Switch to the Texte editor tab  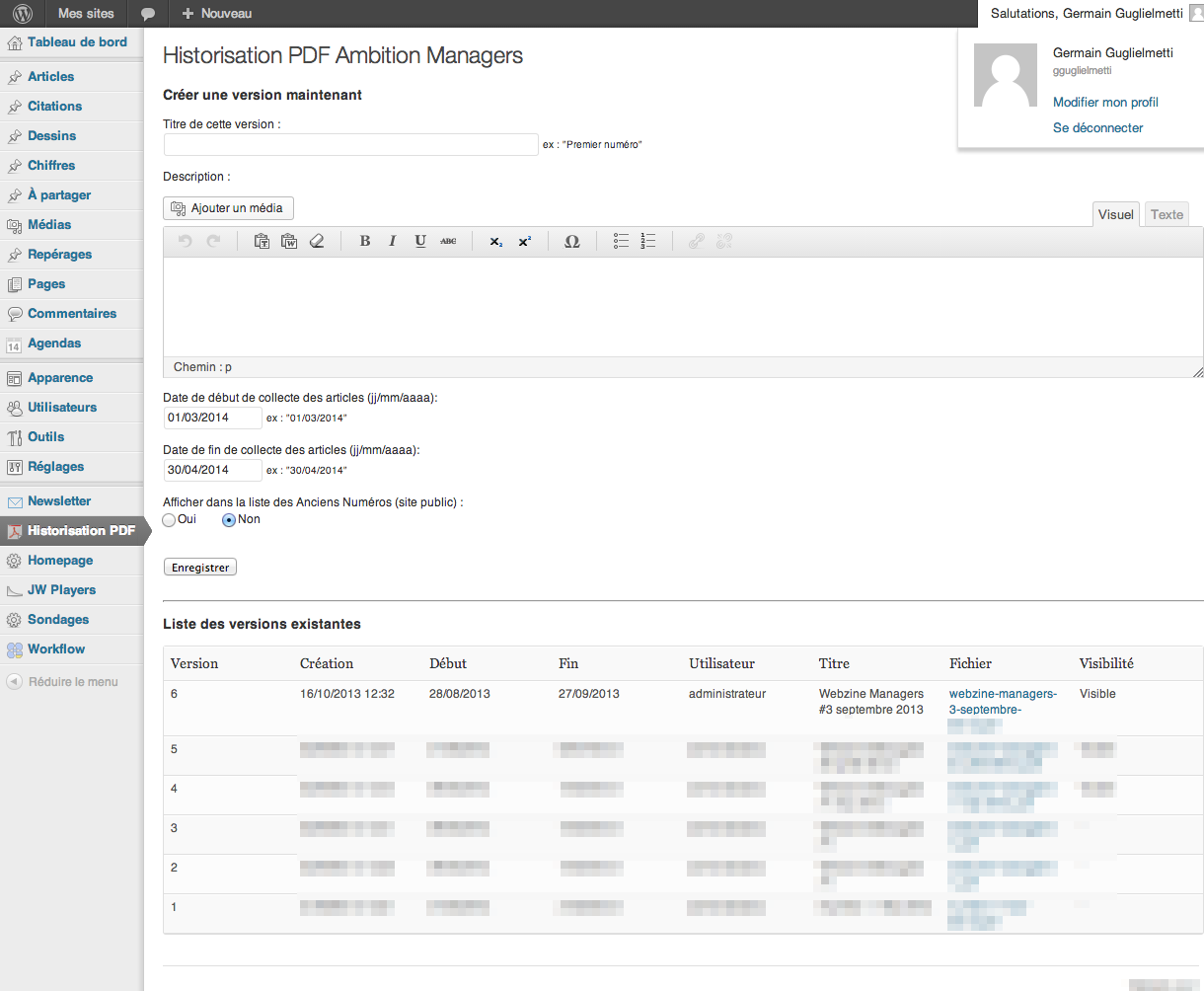(x=1166, y=214)
